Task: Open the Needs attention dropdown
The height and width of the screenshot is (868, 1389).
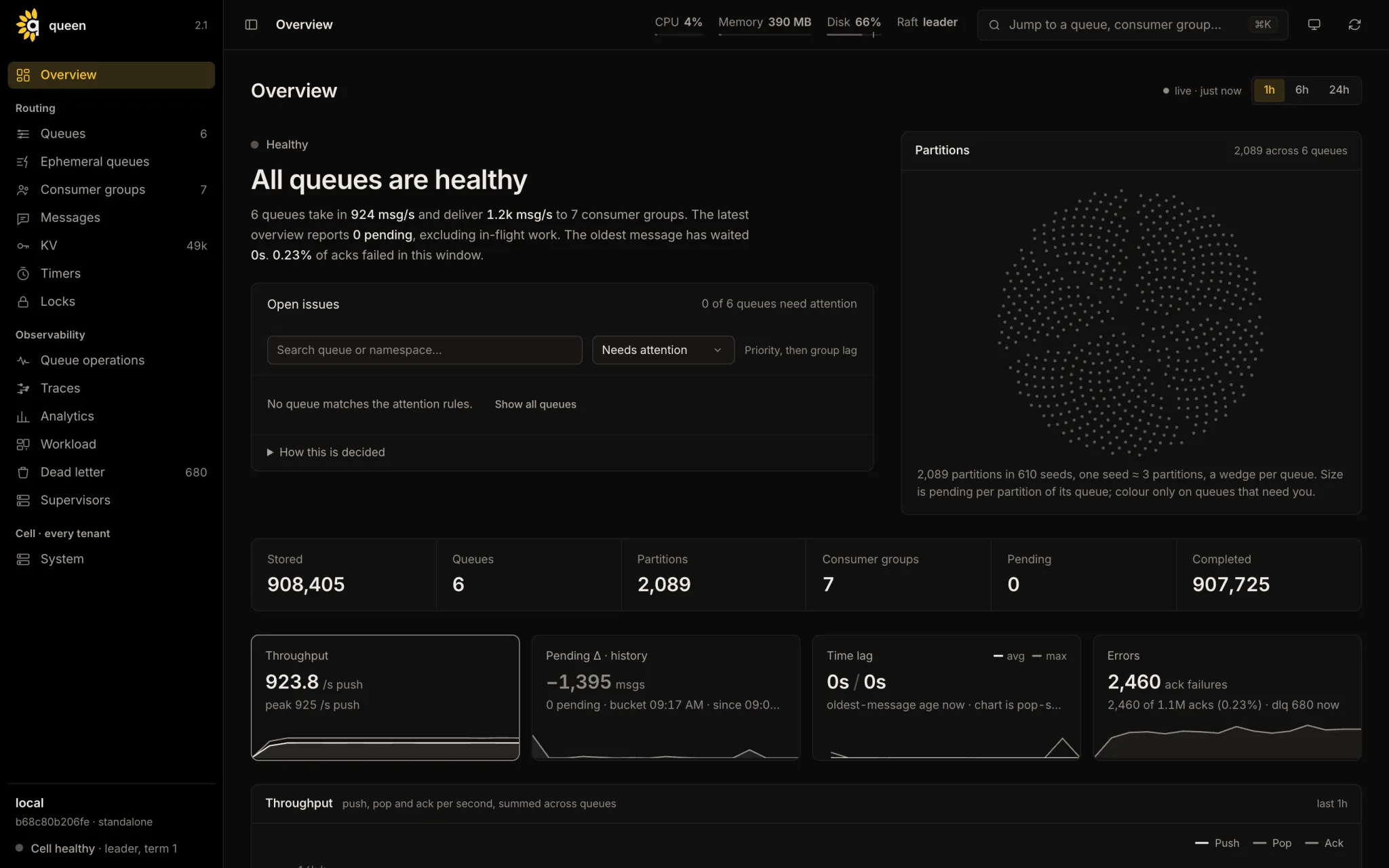Action: pyautogui.click(x=663, y=350)
